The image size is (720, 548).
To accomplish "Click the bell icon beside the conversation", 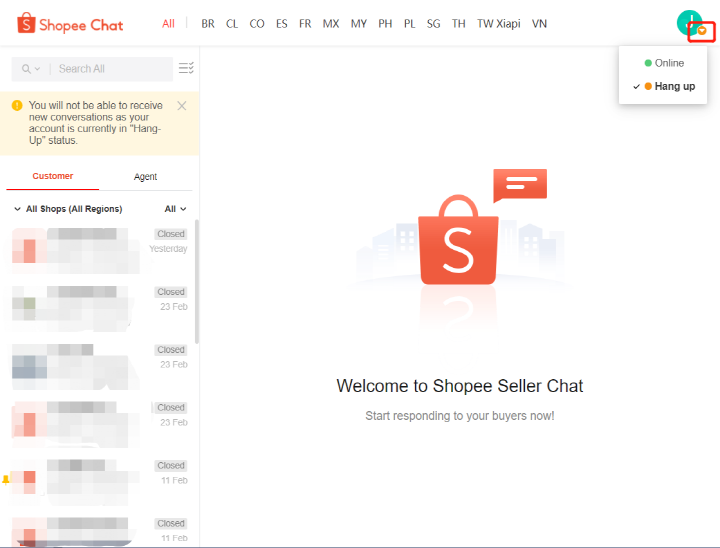I will pyautogui.click(x=5, y=480).
